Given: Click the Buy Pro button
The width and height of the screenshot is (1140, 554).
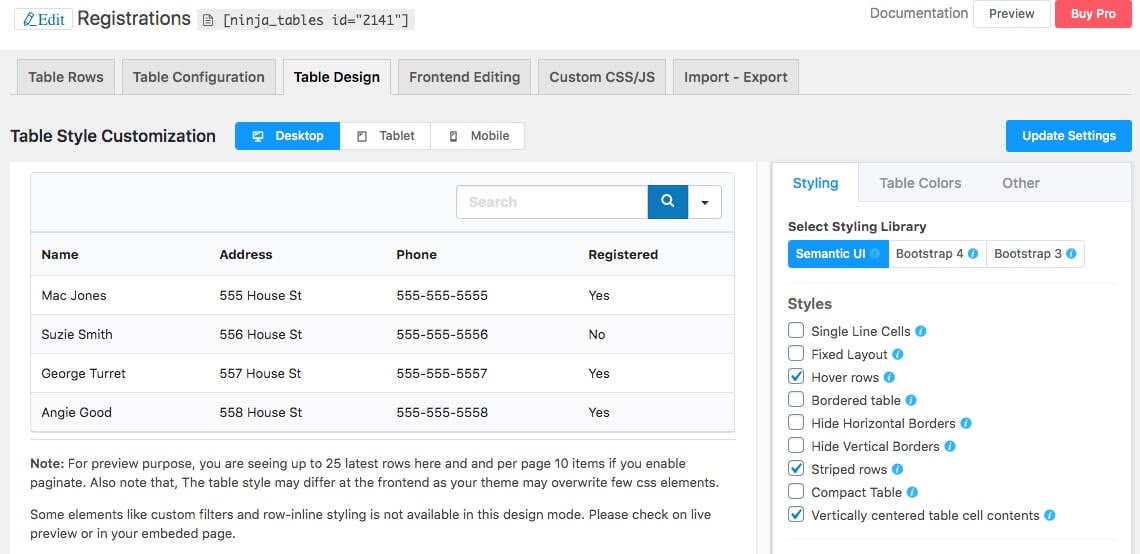Looking at the screenshot, I should 1093,14.
